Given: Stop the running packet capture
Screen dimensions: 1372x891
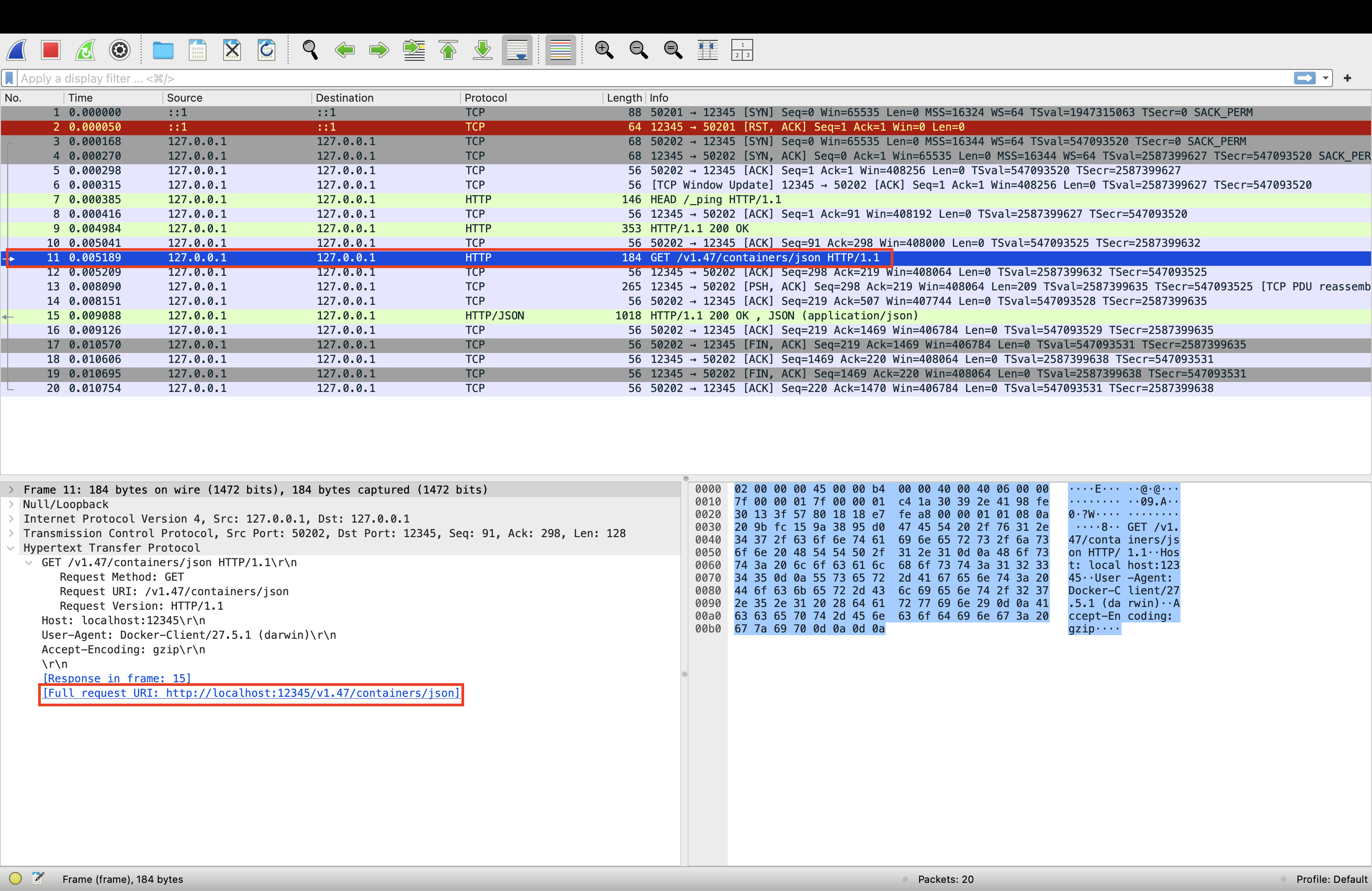Looking at the screenshot, I should pyautogui.click(x=51, y=50).
